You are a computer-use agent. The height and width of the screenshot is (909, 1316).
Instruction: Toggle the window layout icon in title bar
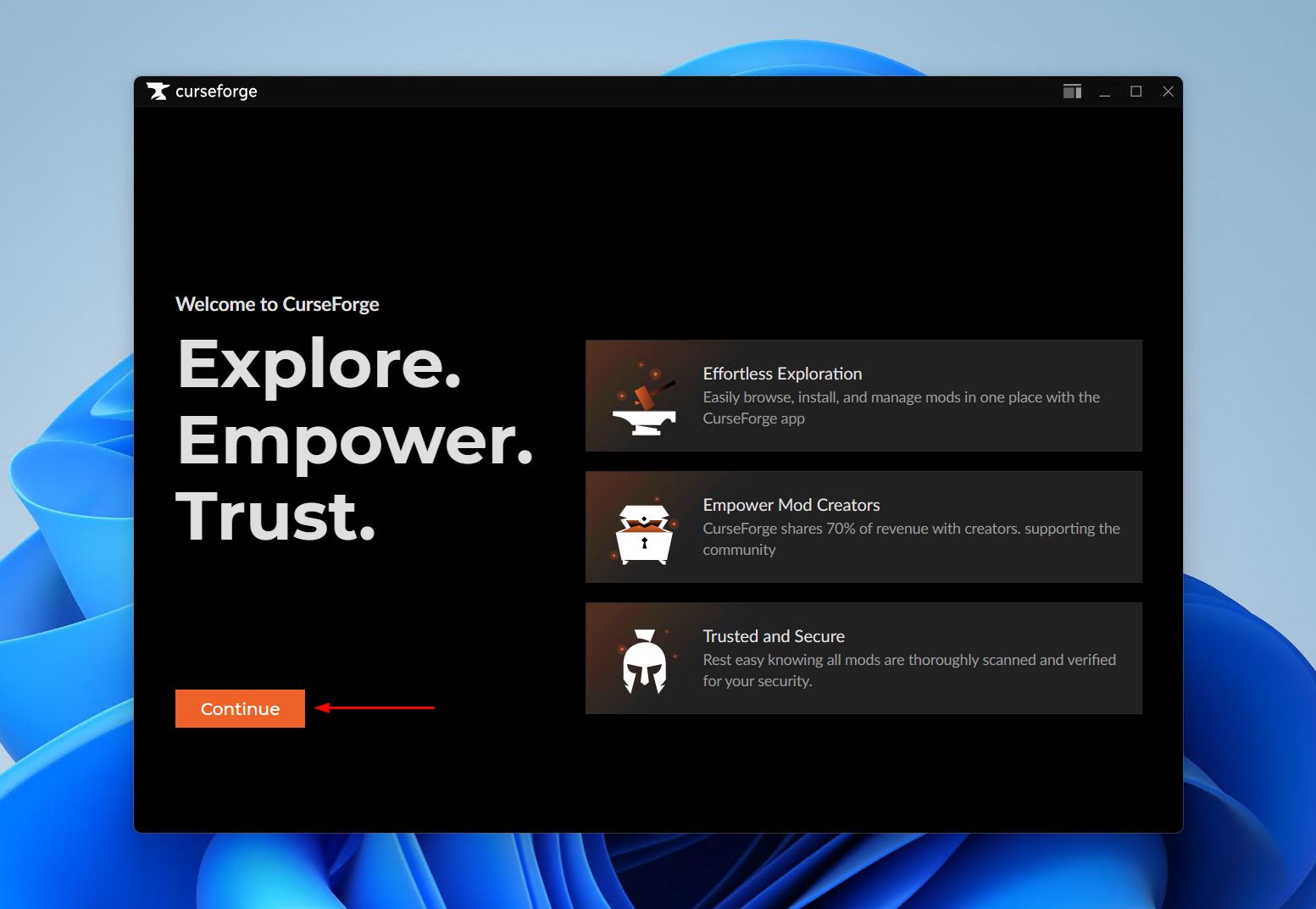[1072, 91]
